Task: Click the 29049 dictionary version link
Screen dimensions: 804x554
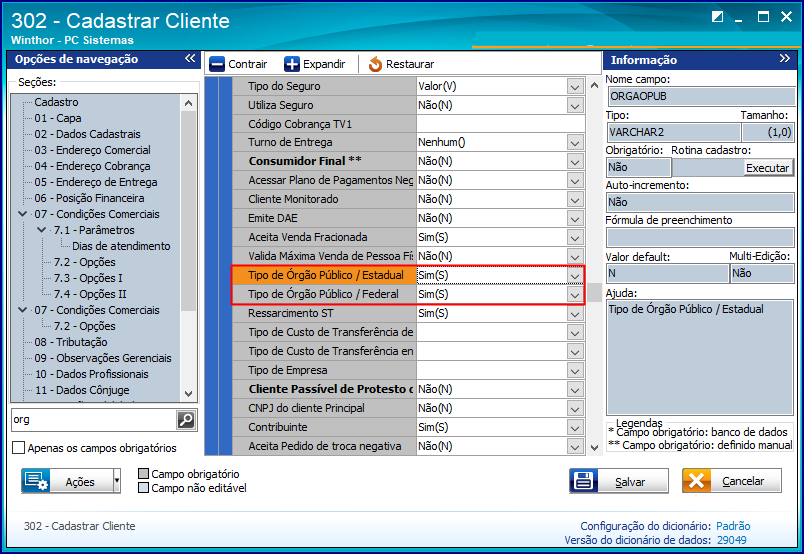Action: 731,540
